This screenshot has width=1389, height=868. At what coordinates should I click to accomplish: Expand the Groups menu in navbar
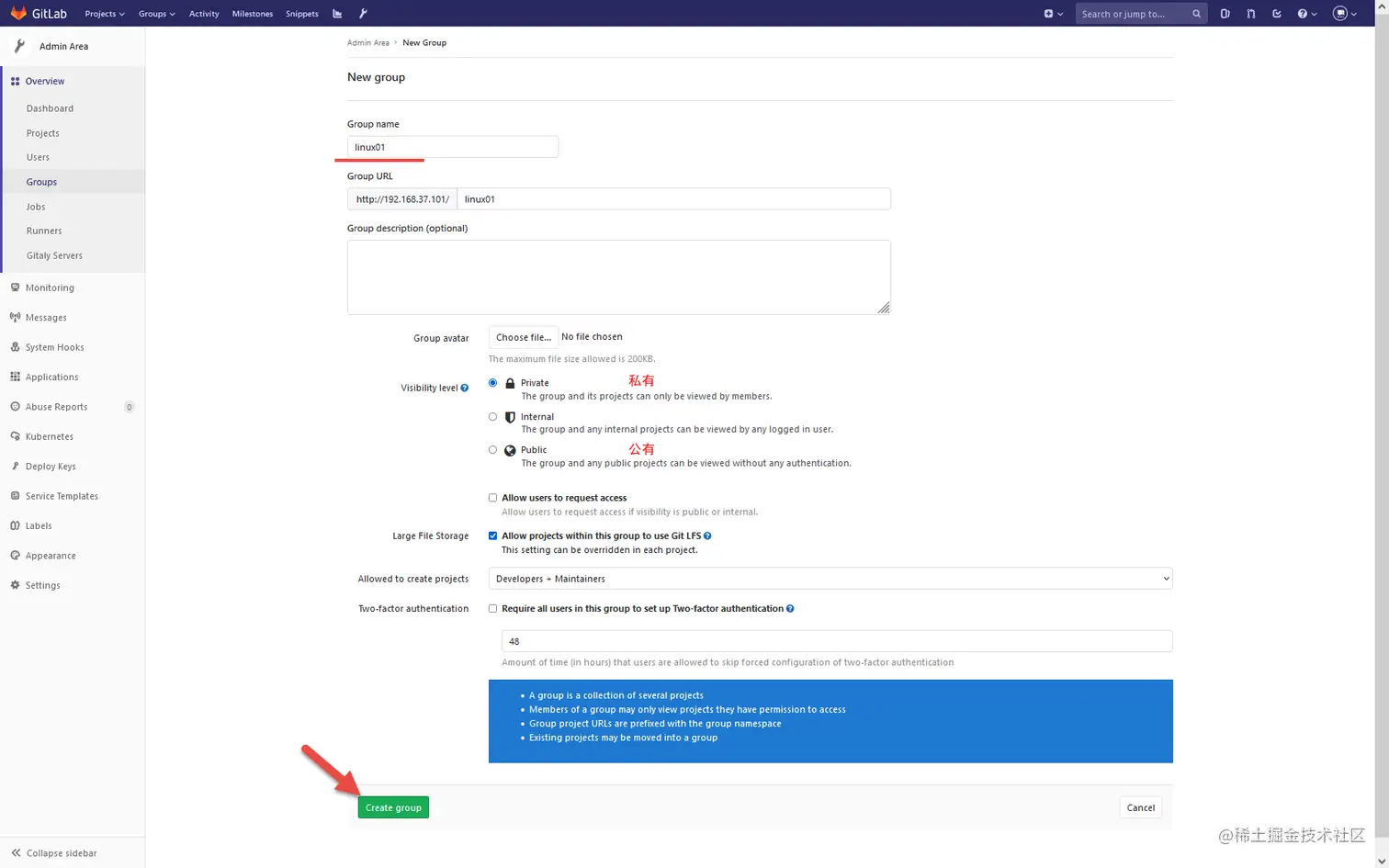pos(156,14)
